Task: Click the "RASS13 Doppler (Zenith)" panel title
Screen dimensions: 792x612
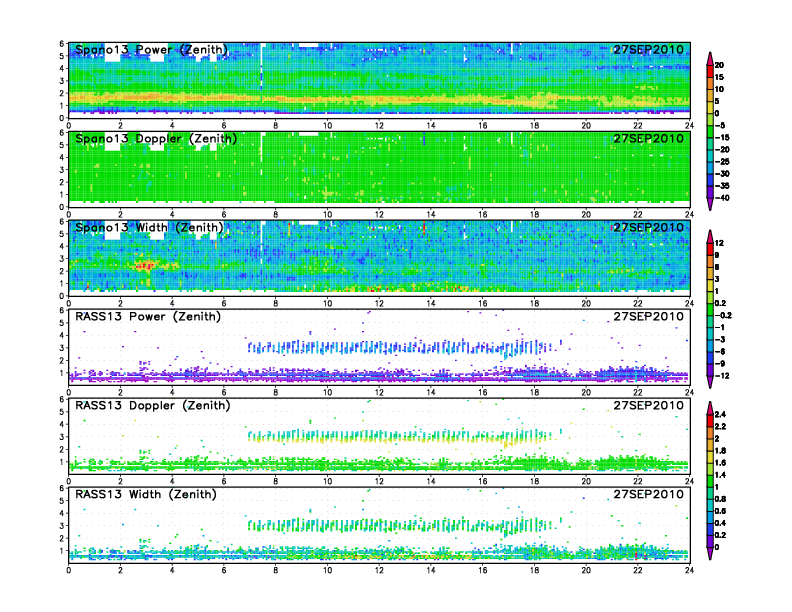Action: tap(153, 405)
